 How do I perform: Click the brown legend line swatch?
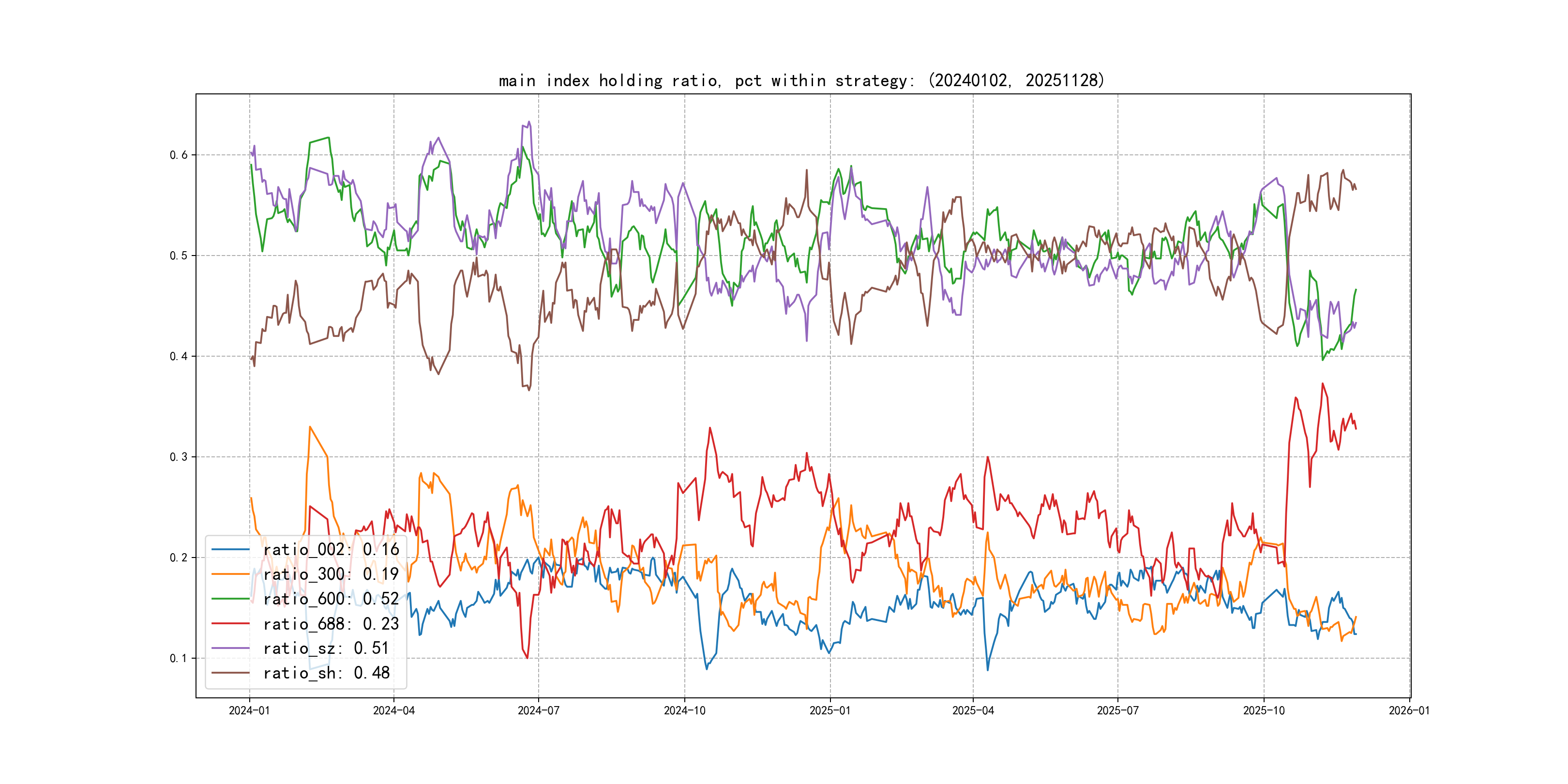point(230,673)
